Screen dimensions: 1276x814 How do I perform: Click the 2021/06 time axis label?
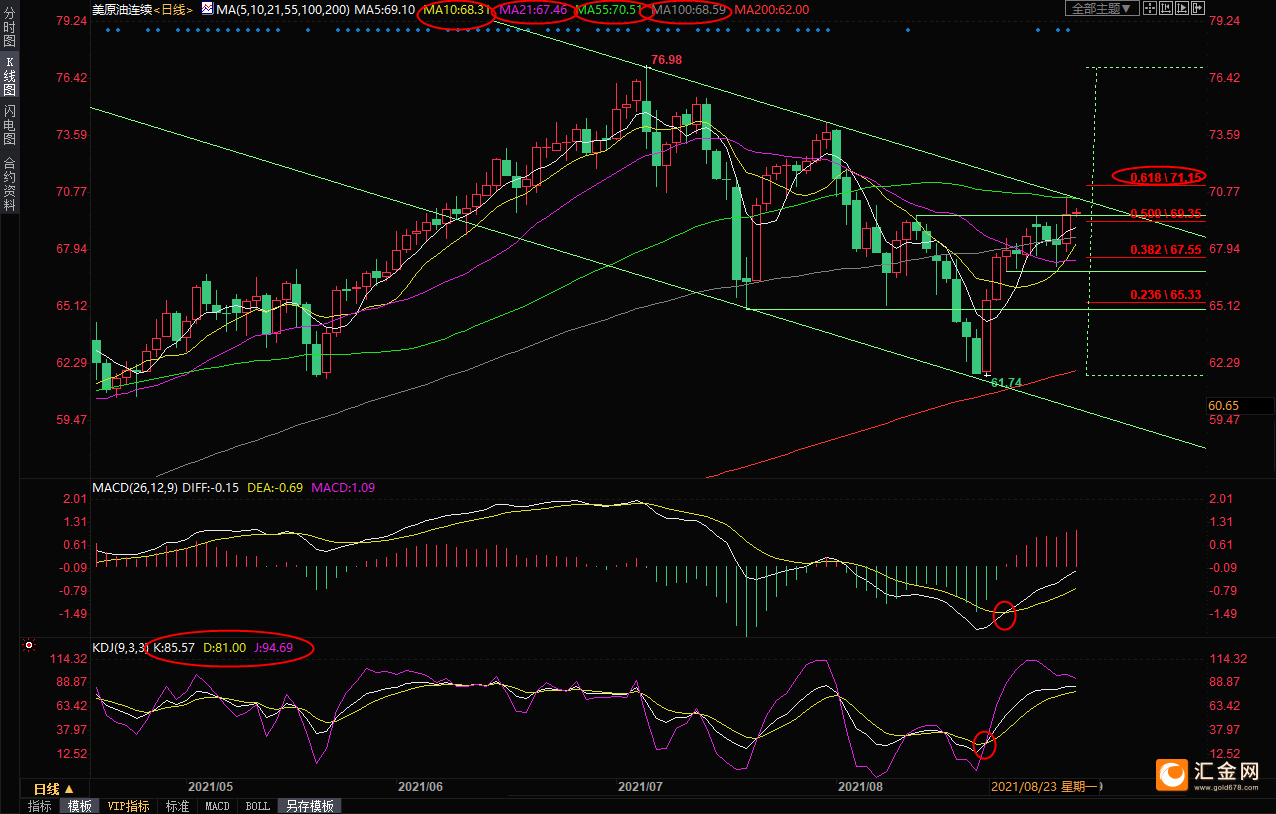point(420,787)
